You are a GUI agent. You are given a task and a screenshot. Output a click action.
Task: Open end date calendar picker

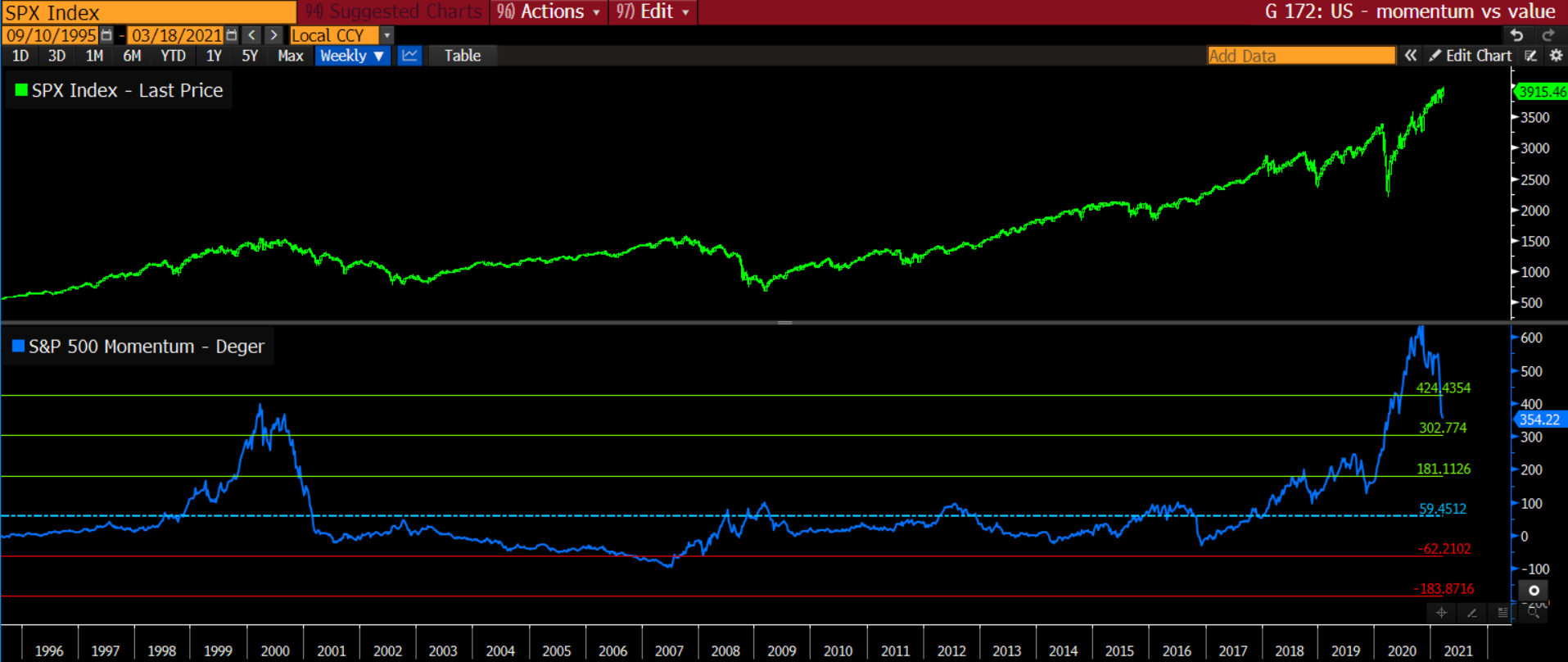(232, 35)
